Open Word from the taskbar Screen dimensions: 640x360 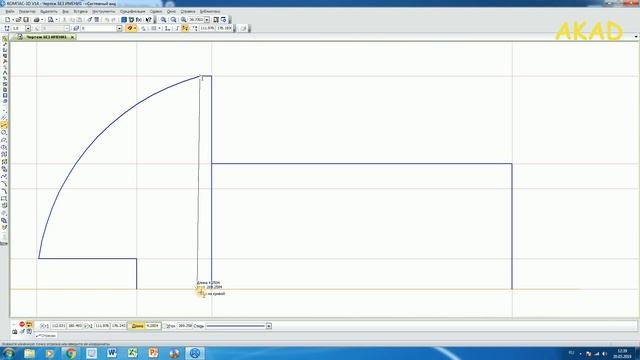pos(112,353)
